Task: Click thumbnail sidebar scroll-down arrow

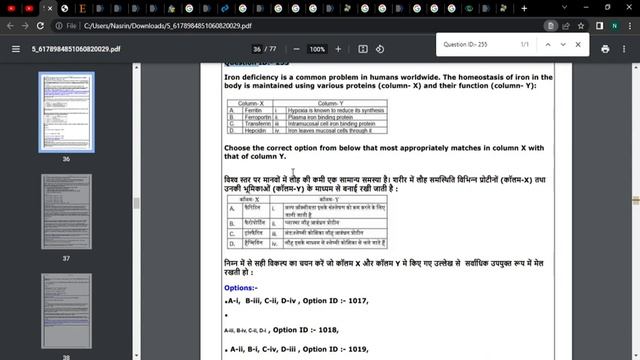Action: (x=137, y=356)
